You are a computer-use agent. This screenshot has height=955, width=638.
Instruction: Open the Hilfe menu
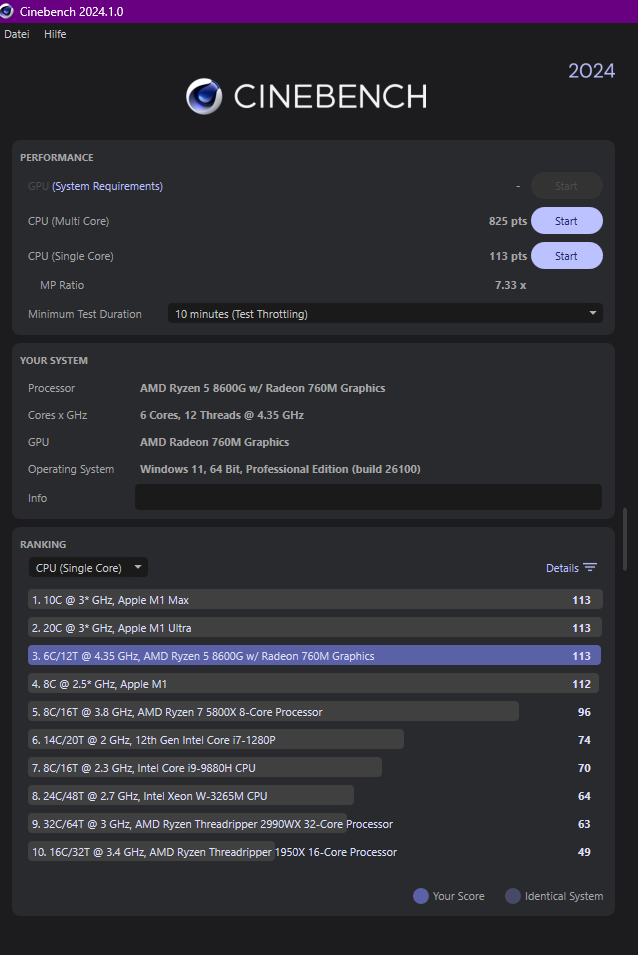(55, 34)
